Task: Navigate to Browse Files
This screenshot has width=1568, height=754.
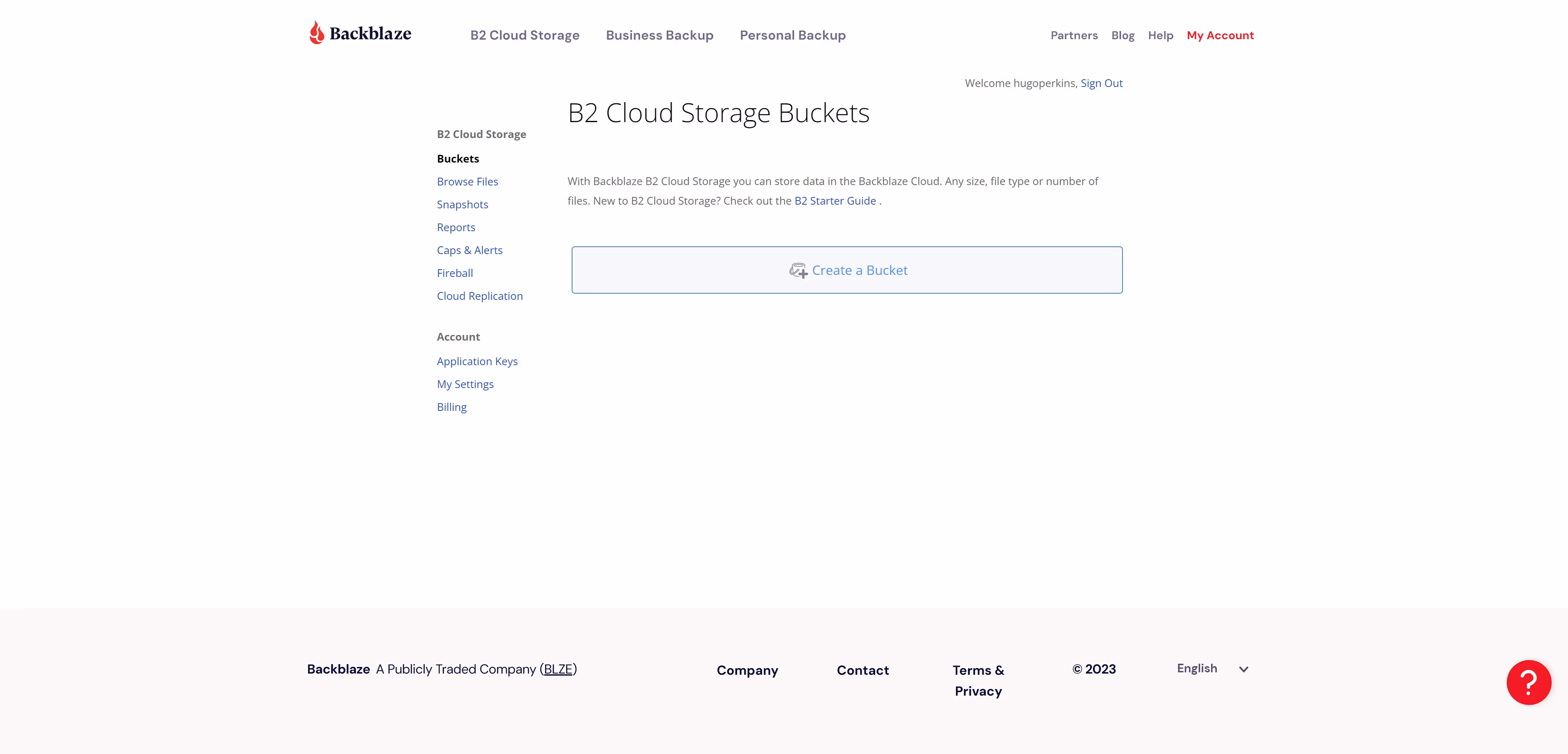Action: pos(467,181)
